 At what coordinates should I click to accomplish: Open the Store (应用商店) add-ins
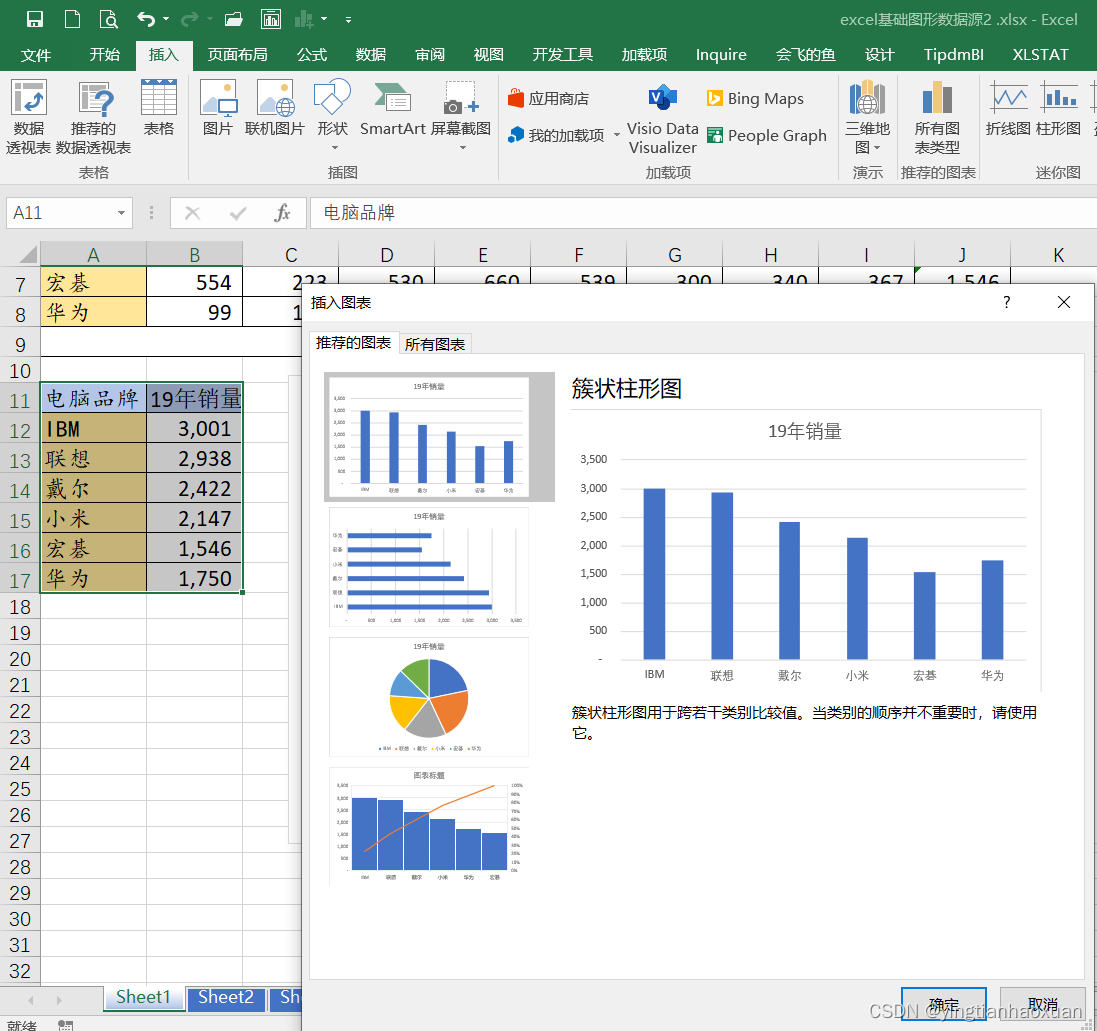pyautogui.click(x=548, y=99)
